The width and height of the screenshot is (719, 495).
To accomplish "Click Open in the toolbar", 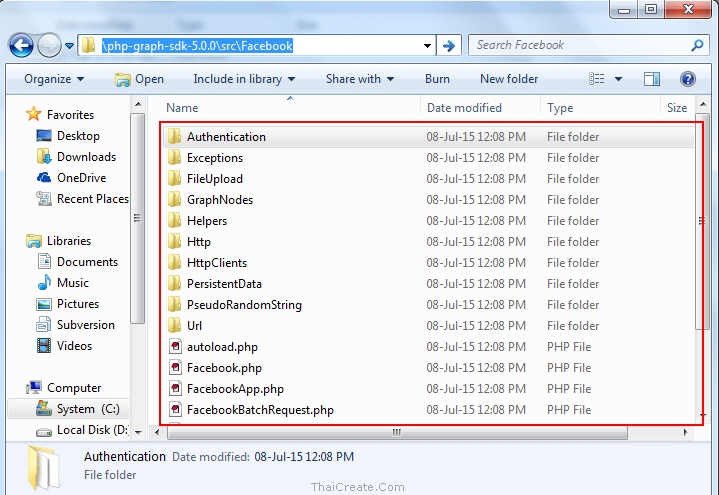I will [139, 79].
